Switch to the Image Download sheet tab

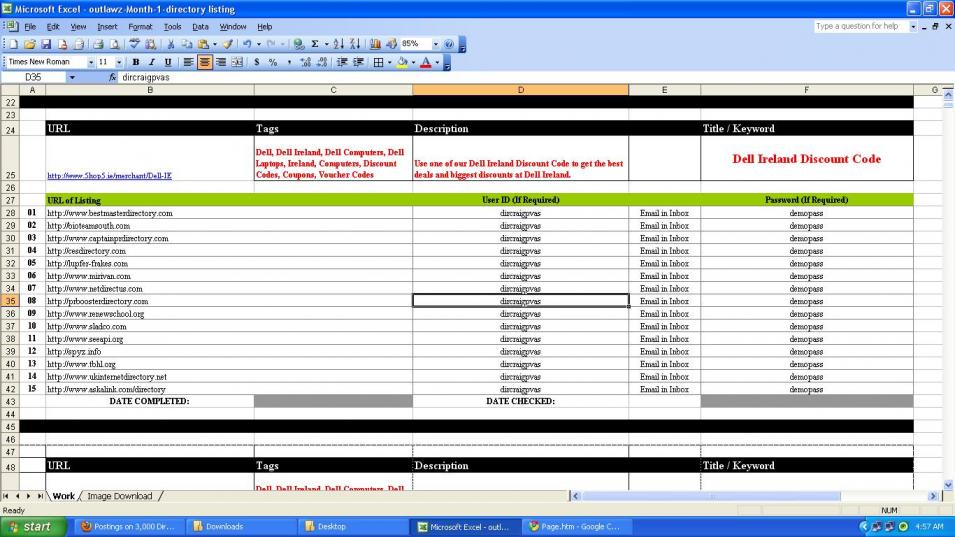120,496
